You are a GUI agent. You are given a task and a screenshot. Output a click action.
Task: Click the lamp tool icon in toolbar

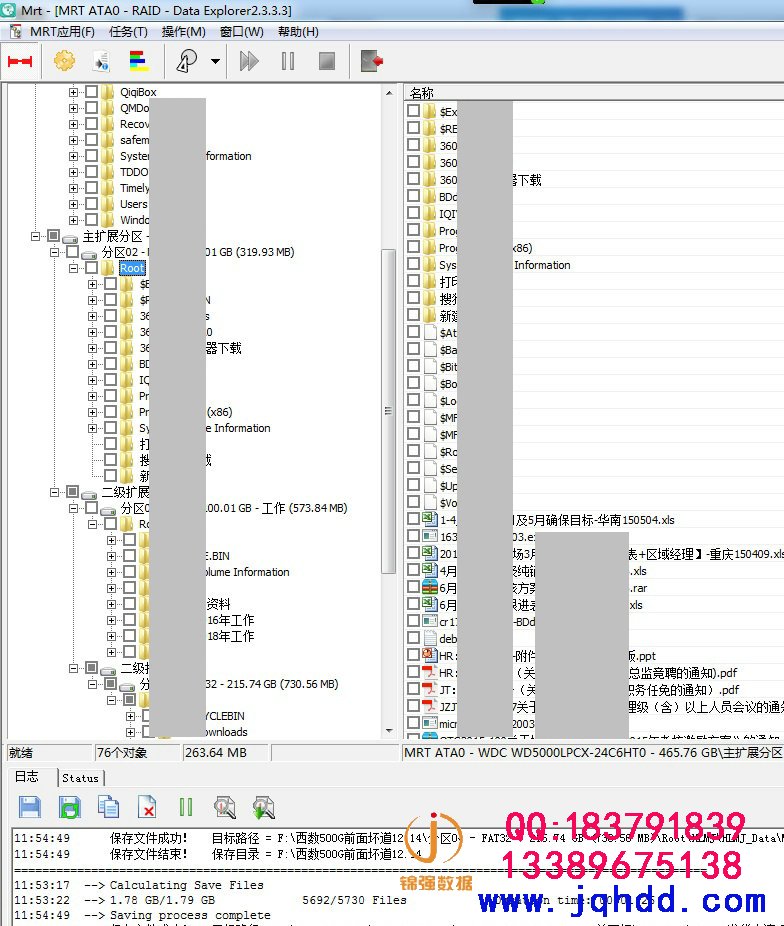click(x=187, y=61)
